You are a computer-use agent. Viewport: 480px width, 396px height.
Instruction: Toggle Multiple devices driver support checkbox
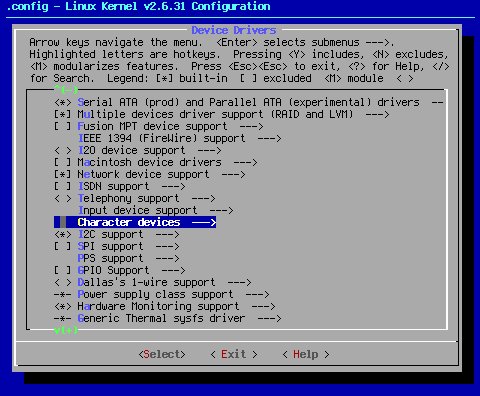pyautogui.click(x=63, y=114)
